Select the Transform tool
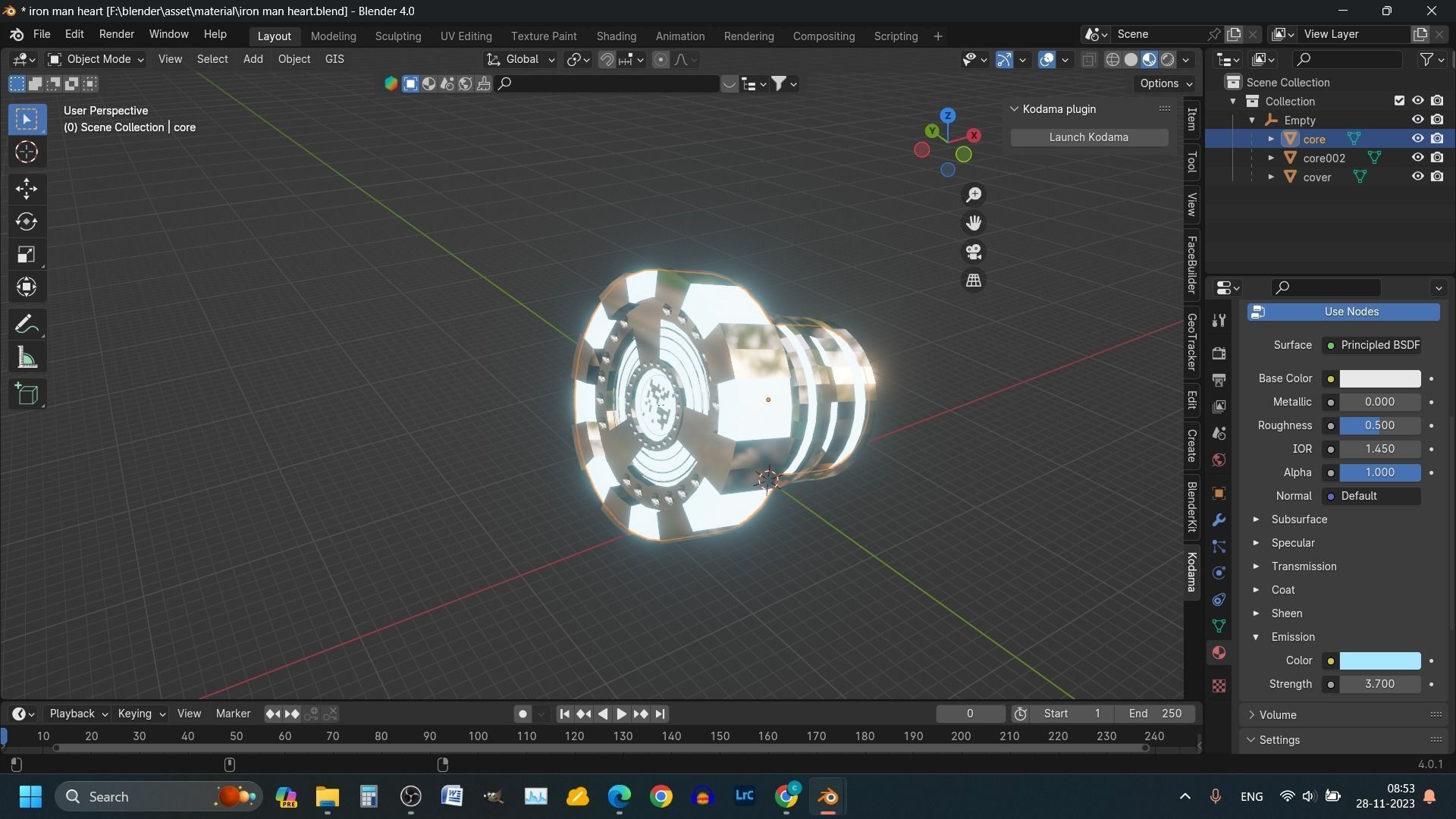 [x=27, y=287]
